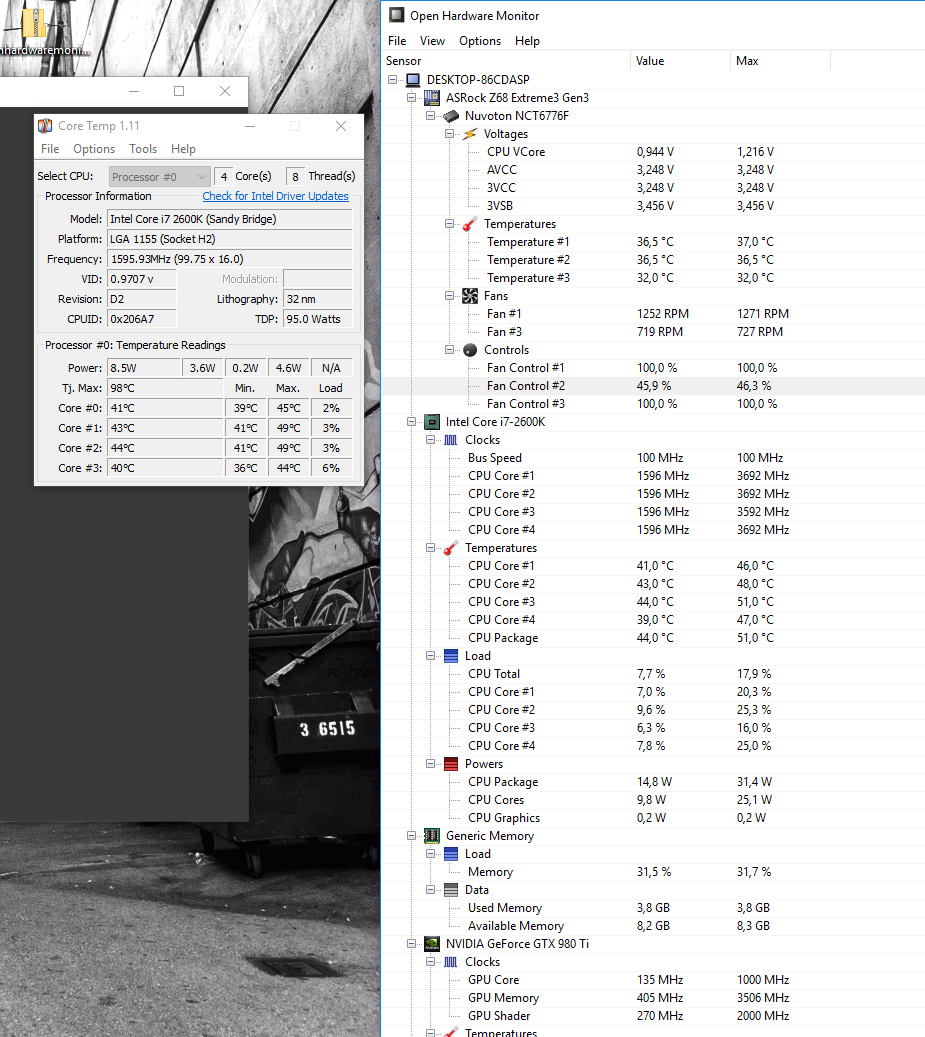
Task: Click the NVIDIA GeForce GTX 980 Ti icon
Action: pyautogui.click(x=432, y=944)
